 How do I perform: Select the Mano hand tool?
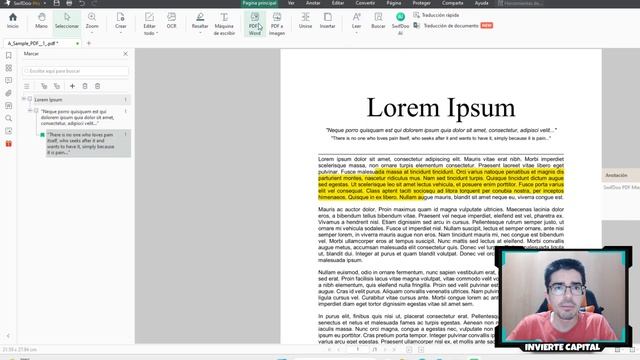coord(41,21)
